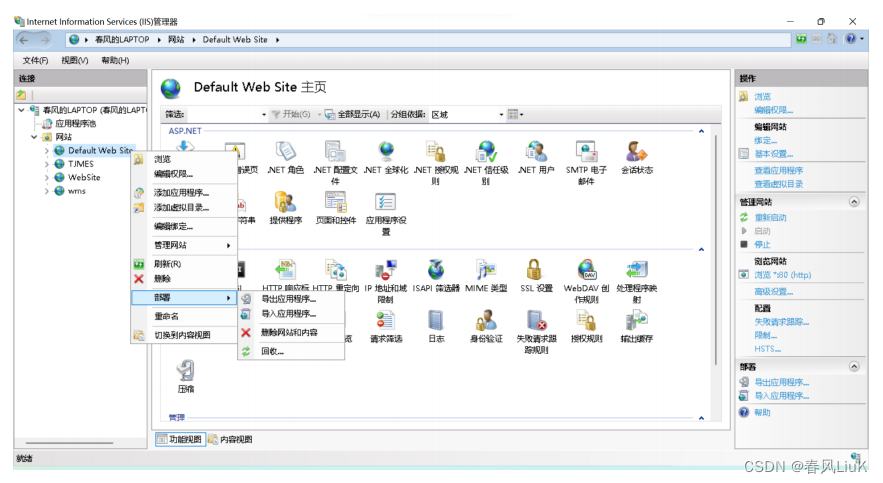Viewport: 883px width, 483px height.
Task: Open the 压缩 feature icon
Action: pos(186,377)
